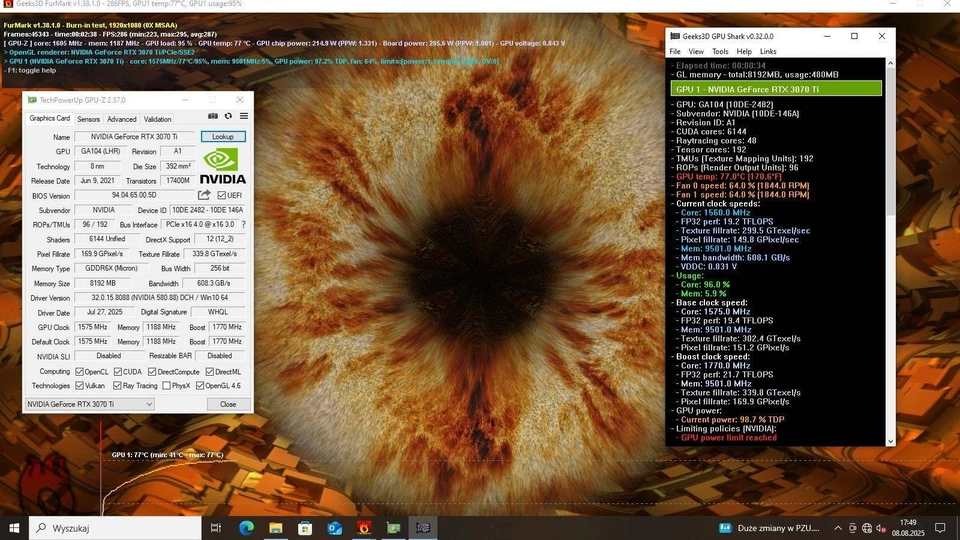Click the network globe tray icon
This screenshot has height=540, width=960.
[x=867, y=528]
